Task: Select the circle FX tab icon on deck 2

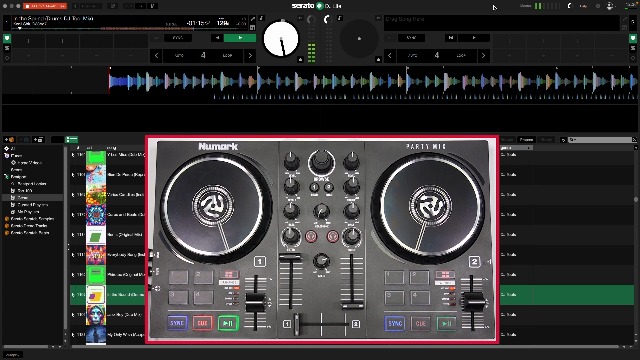Action: pos(633,58)
